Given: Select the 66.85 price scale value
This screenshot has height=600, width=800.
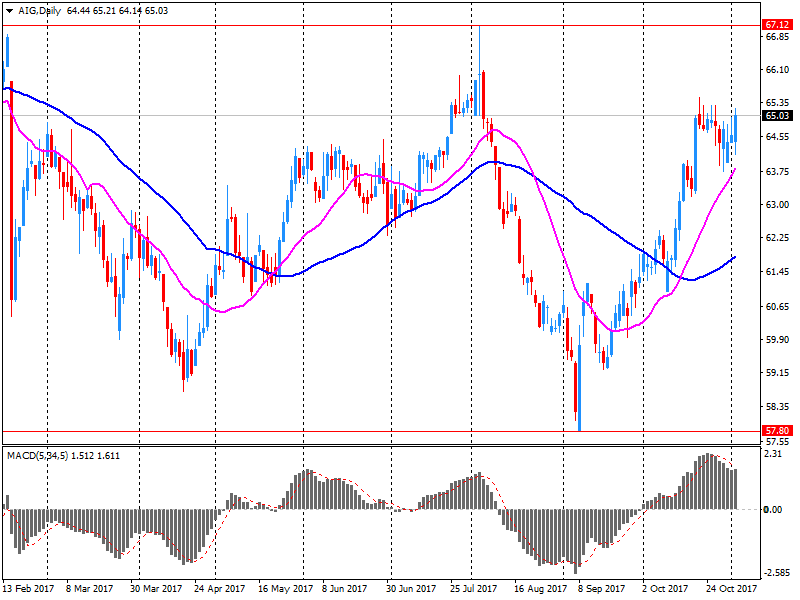Looking at the screenshot, I should coord(778,37).
